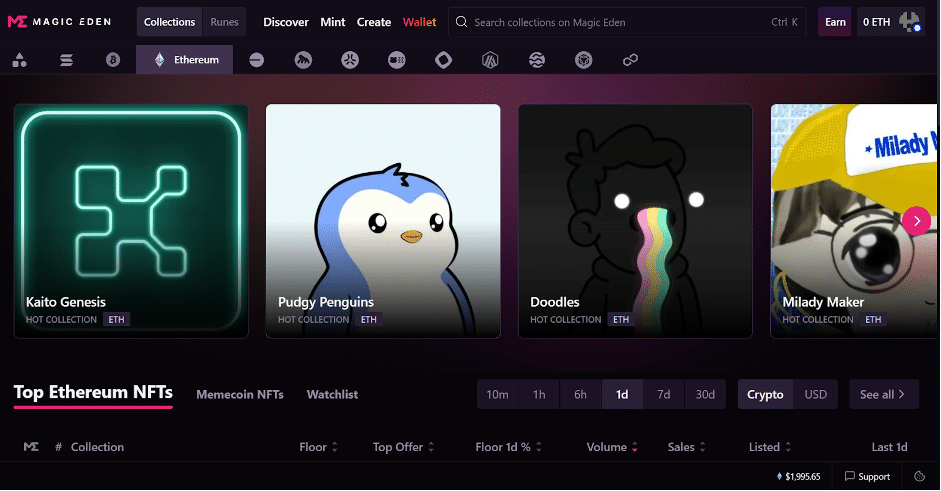Switch to the Arbitrum chain icon
941x491 pixels.
click(490, 60)
